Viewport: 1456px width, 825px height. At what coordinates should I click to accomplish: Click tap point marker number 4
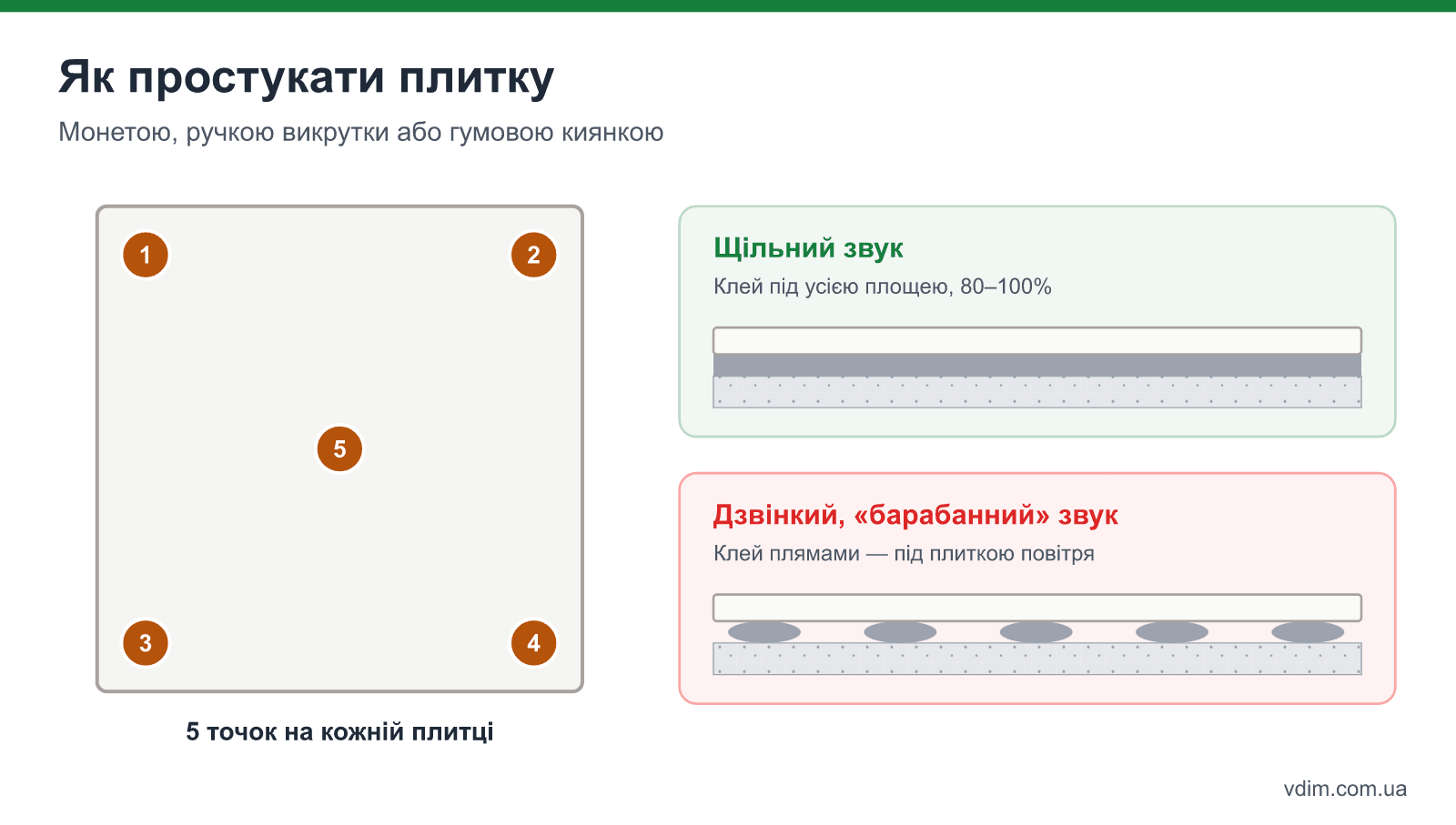pos(534,643)
